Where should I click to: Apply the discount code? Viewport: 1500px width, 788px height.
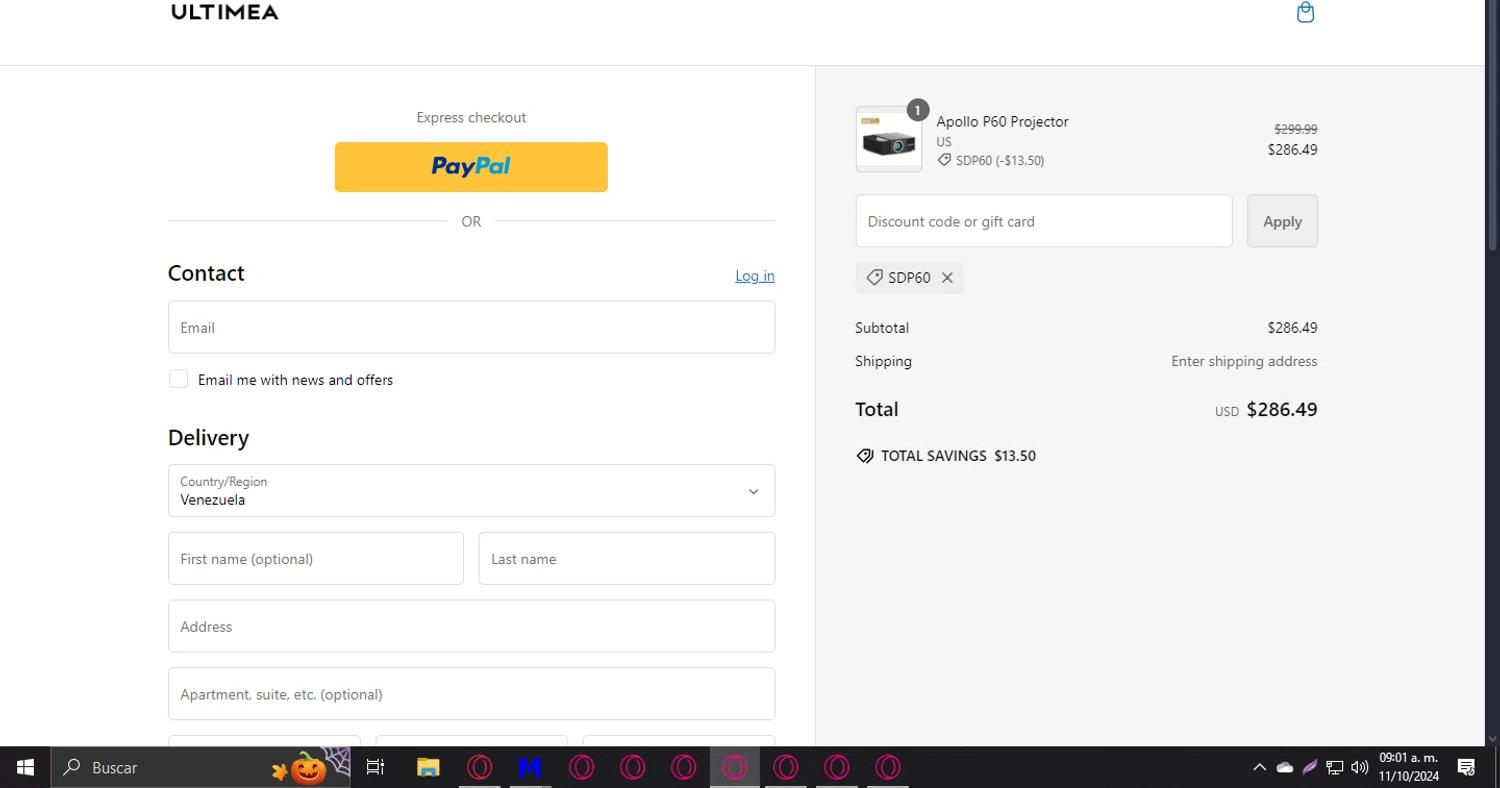[x=1282, y=221]
